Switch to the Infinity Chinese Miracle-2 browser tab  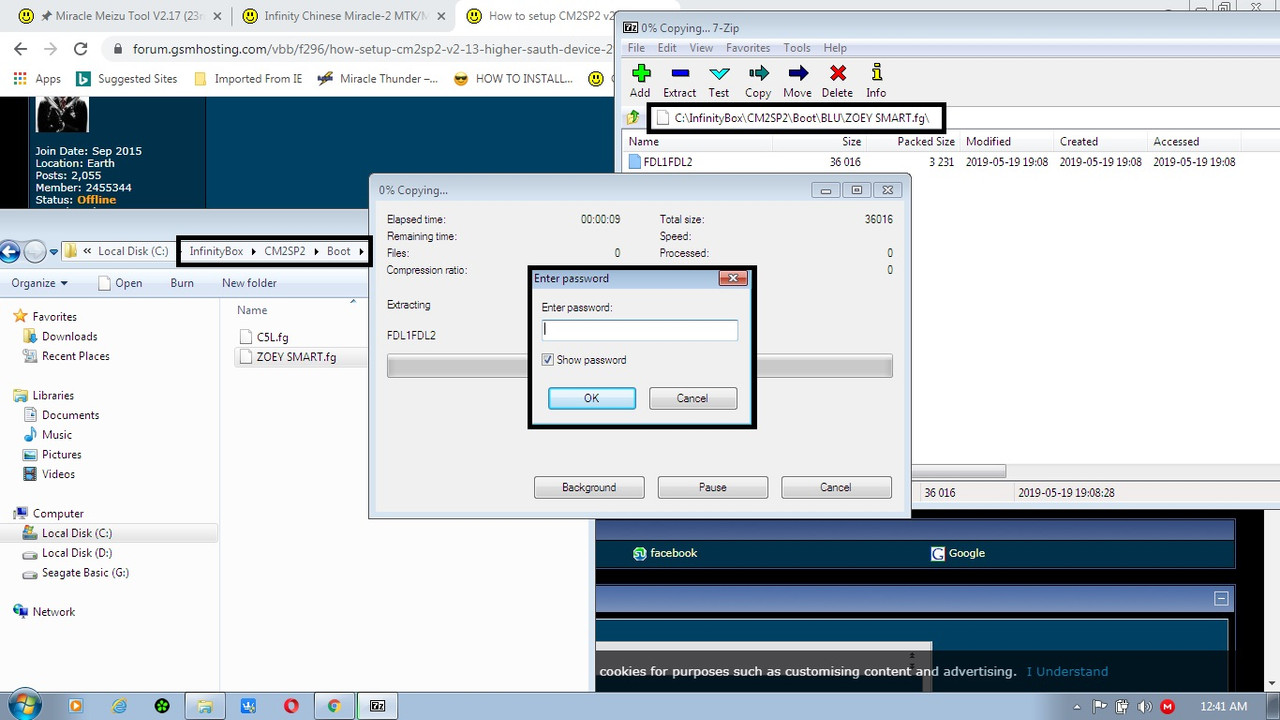[x=340, y=15]
